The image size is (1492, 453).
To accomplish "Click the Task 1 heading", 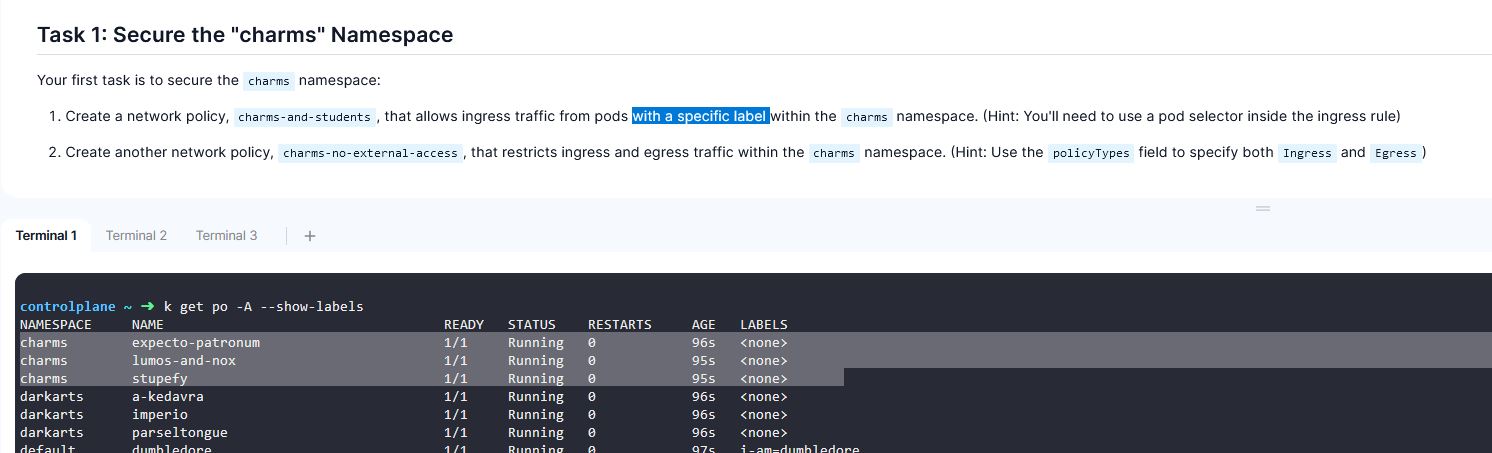I will point(245,35).
